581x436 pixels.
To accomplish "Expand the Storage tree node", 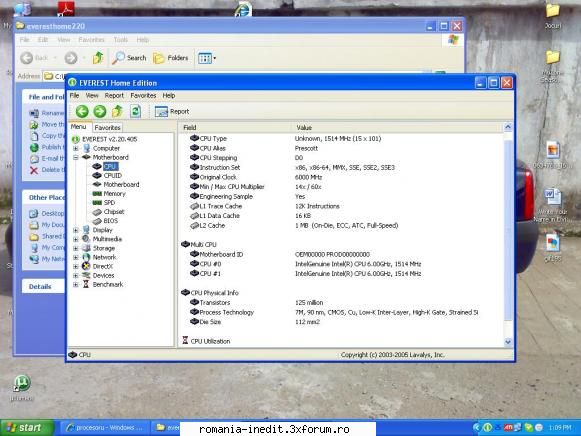I will click(76, 248).
